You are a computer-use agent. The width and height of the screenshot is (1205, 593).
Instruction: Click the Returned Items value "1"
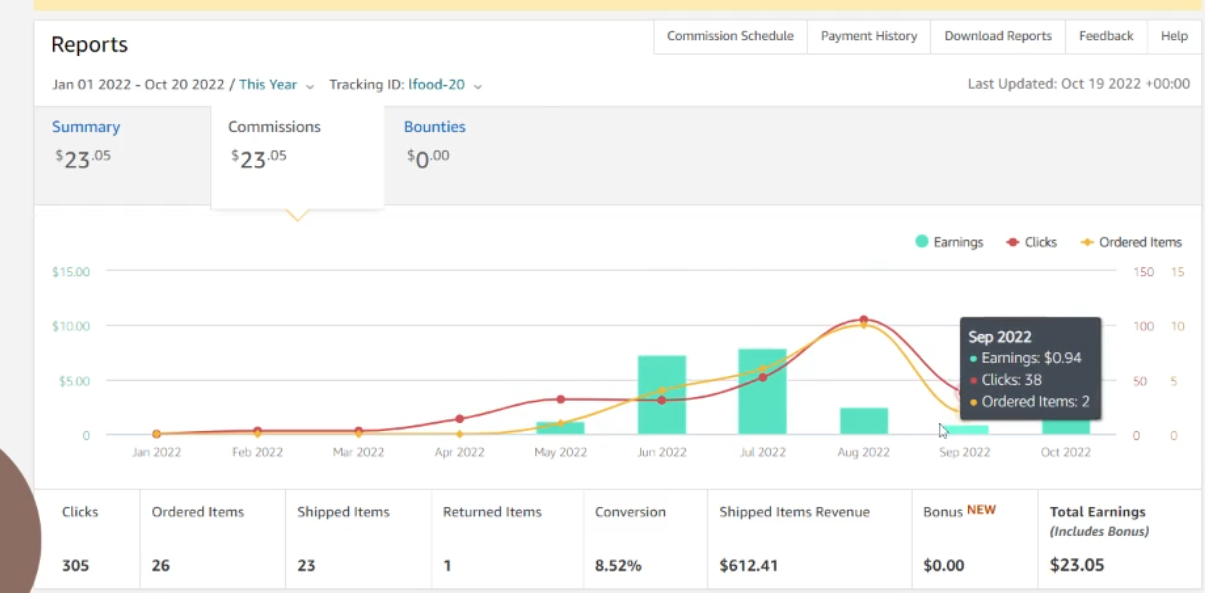pos(447,565)
